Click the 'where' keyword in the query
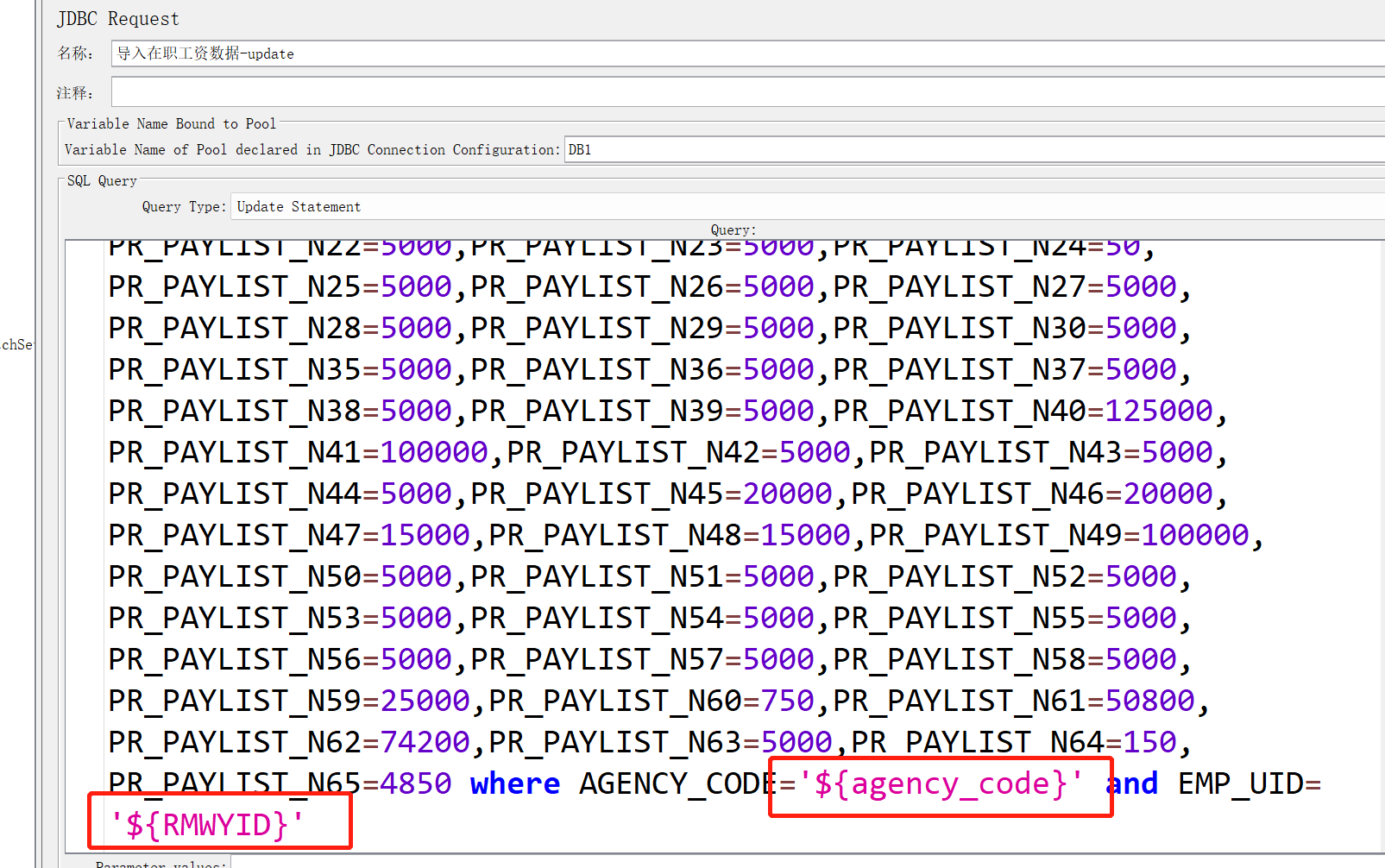1385x868 pixels. pos(514,783)
